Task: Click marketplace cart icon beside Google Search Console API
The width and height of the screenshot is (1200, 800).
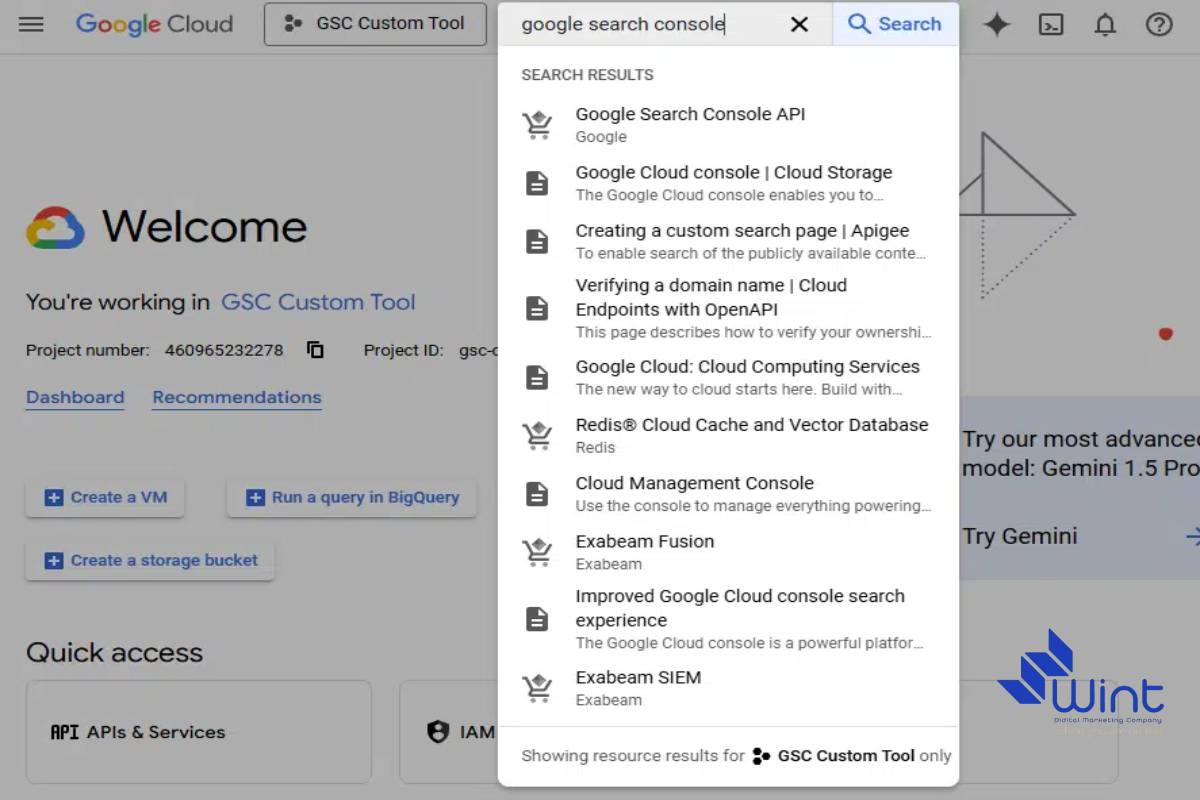Action: tap(537, 125)
